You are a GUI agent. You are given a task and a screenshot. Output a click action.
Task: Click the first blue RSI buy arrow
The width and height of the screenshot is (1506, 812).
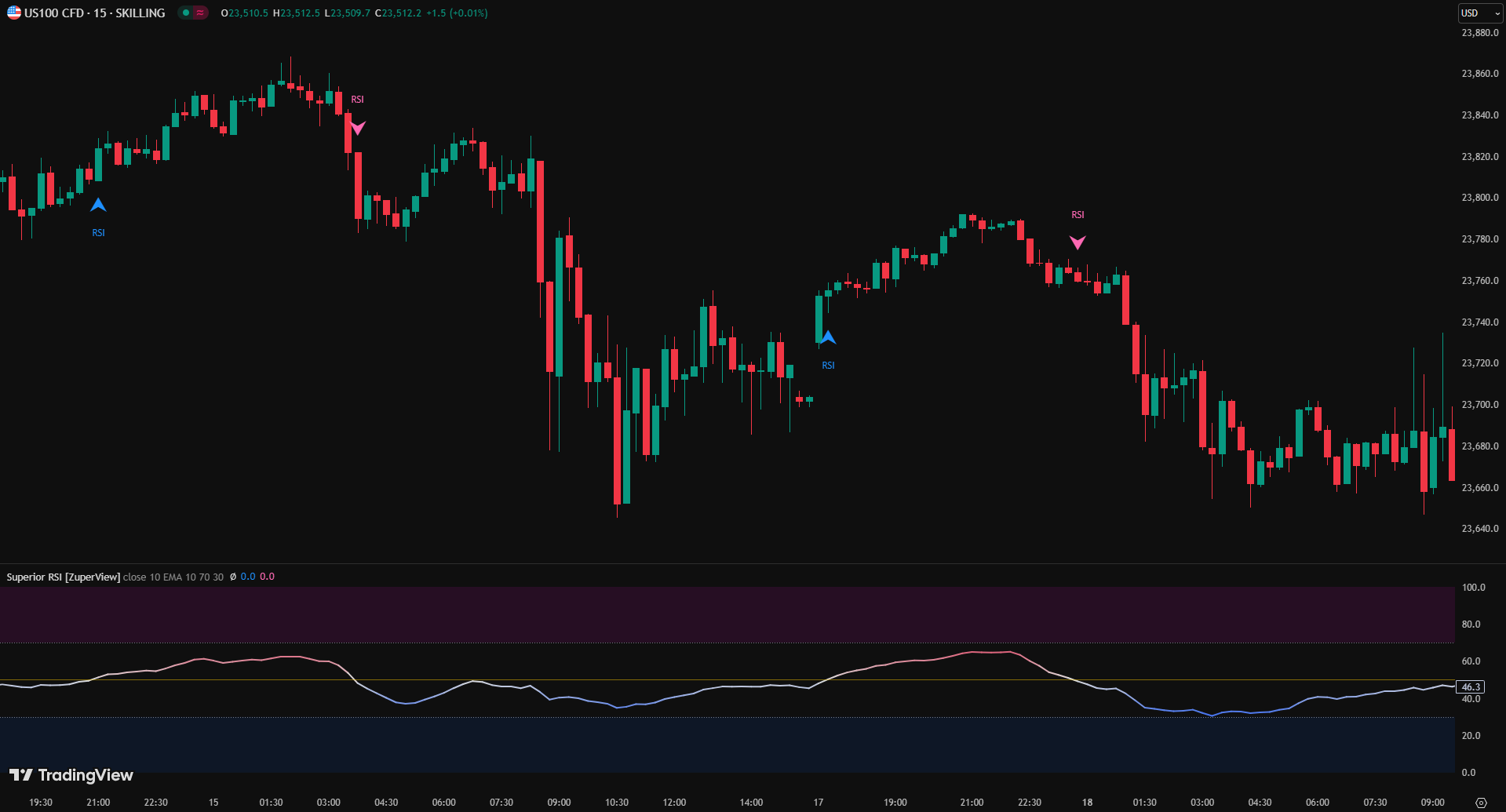[x=98, y=206]
